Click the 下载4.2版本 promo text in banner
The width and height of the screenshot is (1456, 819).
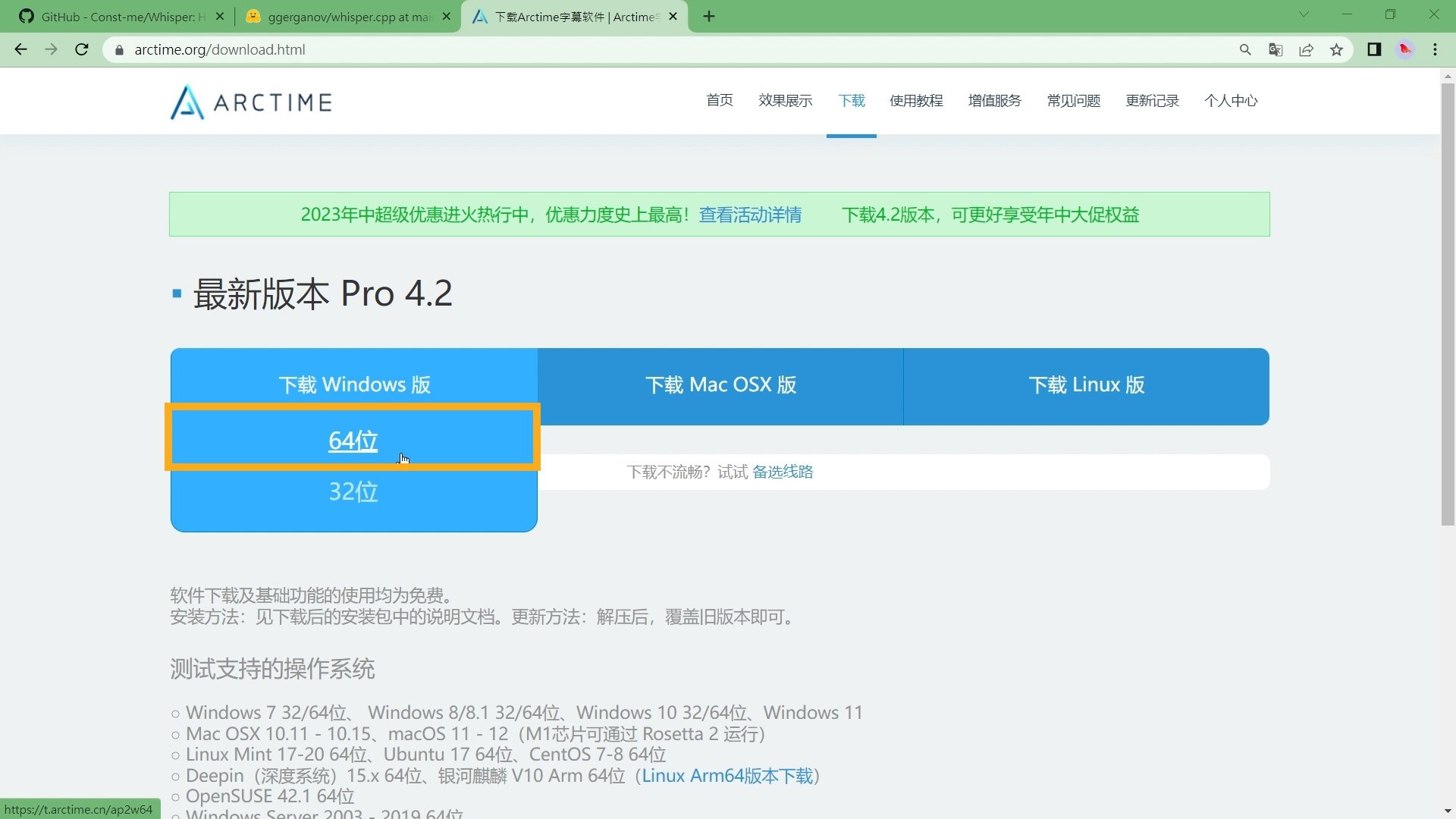990,215
